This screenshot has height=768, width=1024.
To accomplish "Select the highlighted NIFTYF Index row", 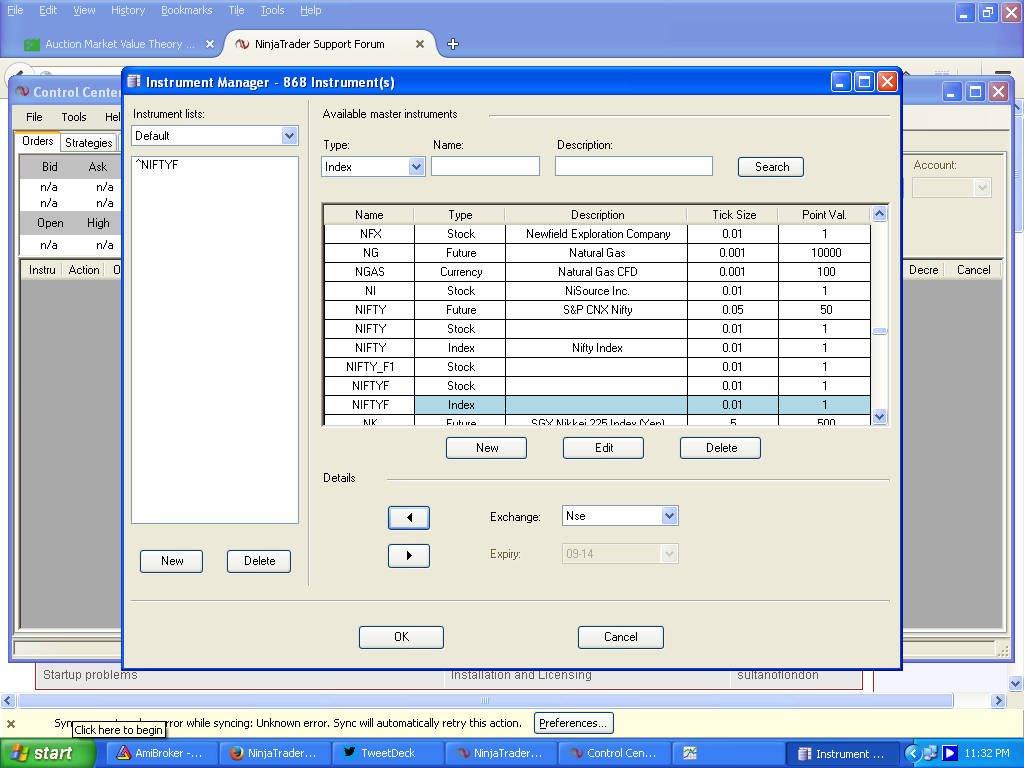I will click(x=597, y=405).
